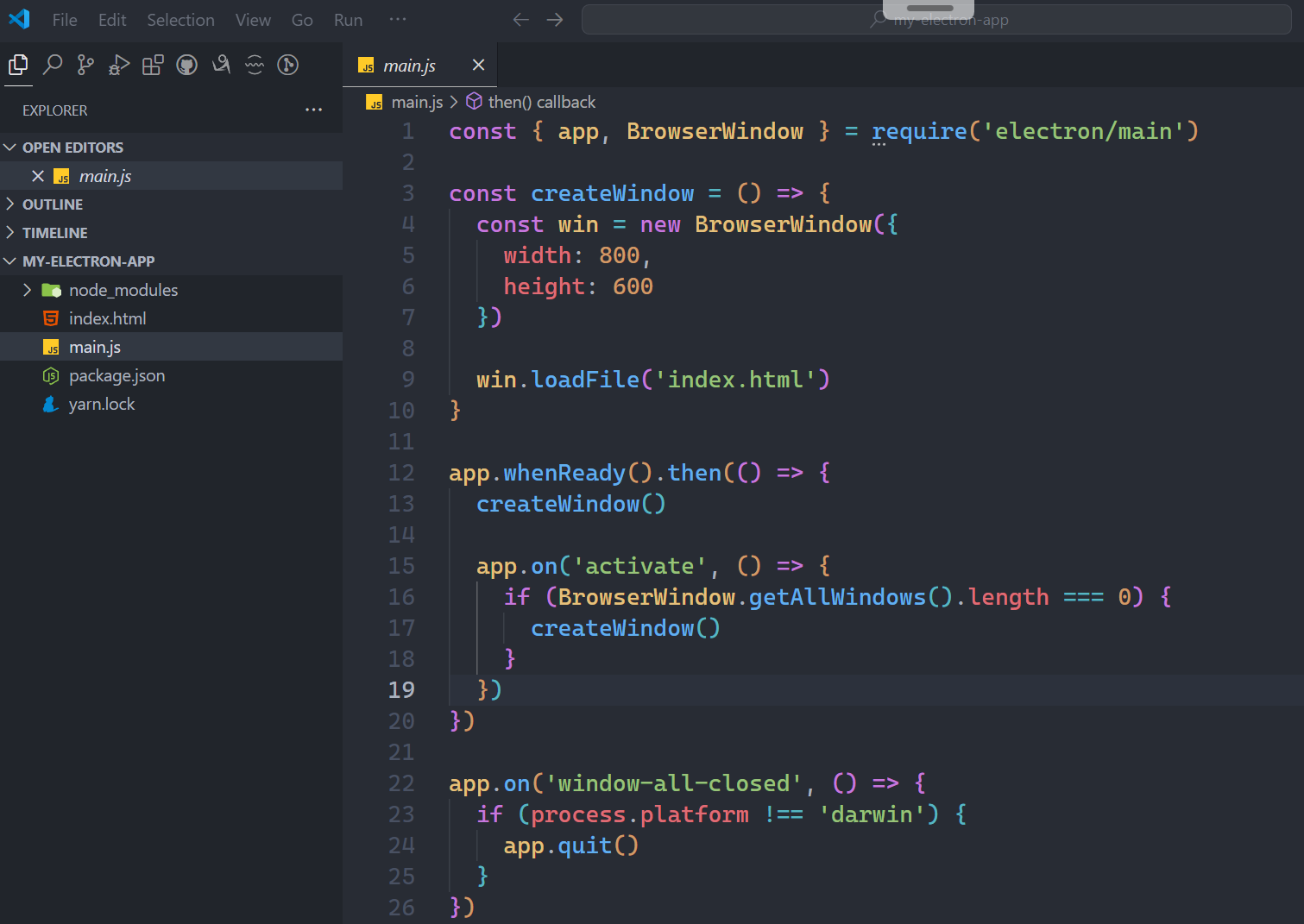Open the File menu
Screen dimensions: 1304x924
point(65,19)
